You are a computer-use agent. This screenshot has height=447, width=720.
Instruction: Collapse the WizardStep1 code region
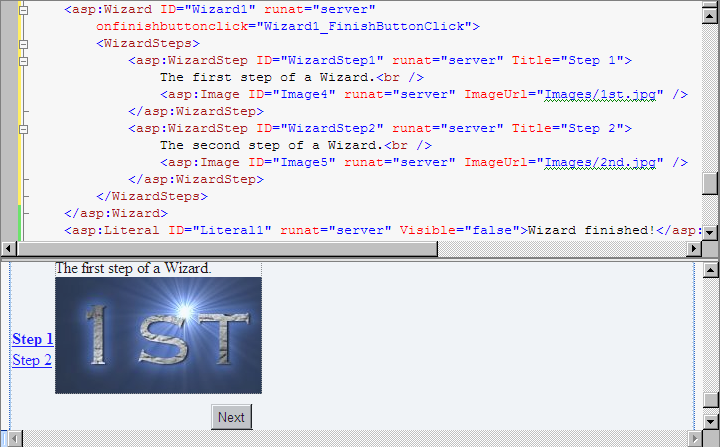point(23,61)
